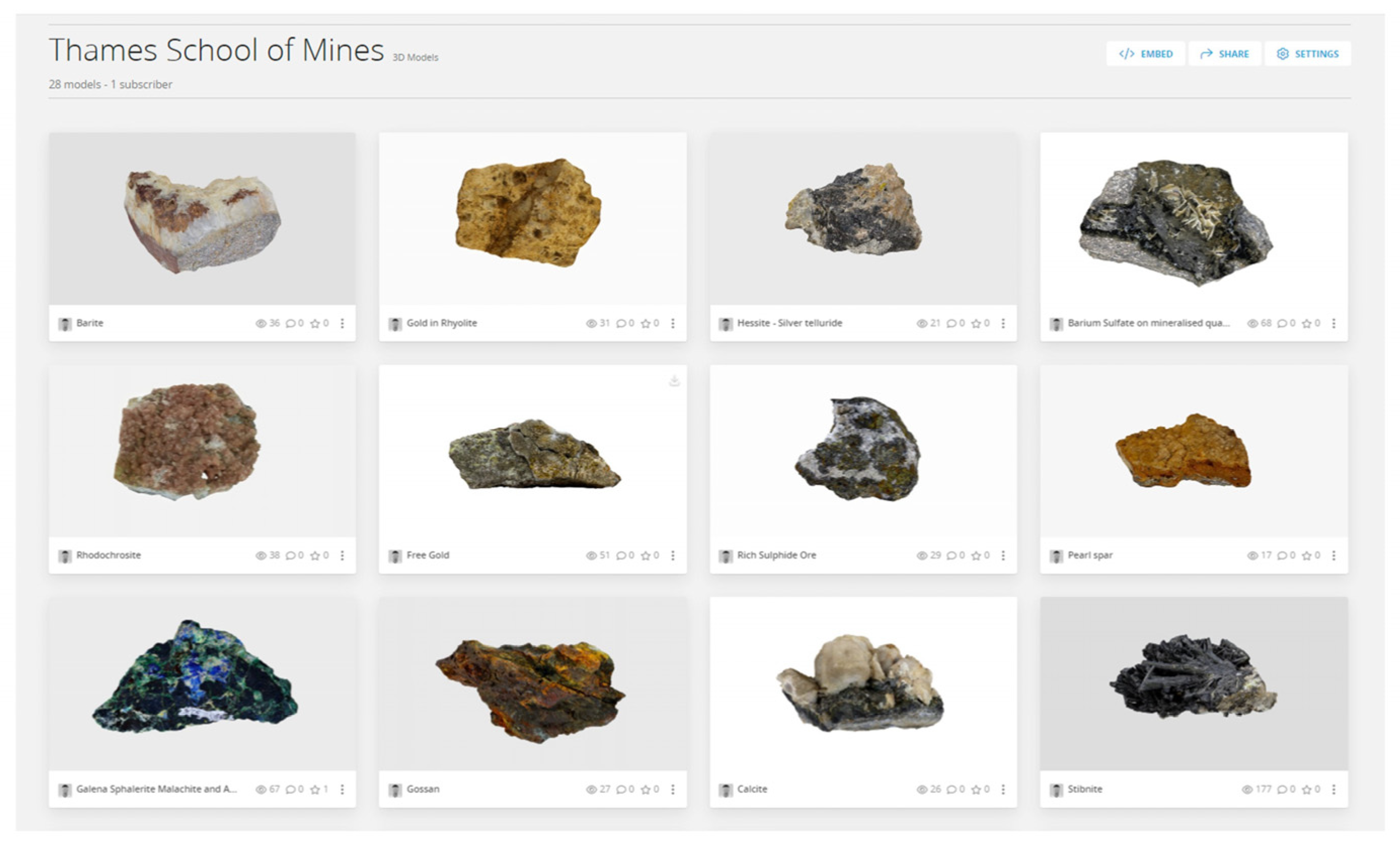Screen dimensions: 1400x847
Task: Open the overflow menu for Gossan
Action: point(674,789)
